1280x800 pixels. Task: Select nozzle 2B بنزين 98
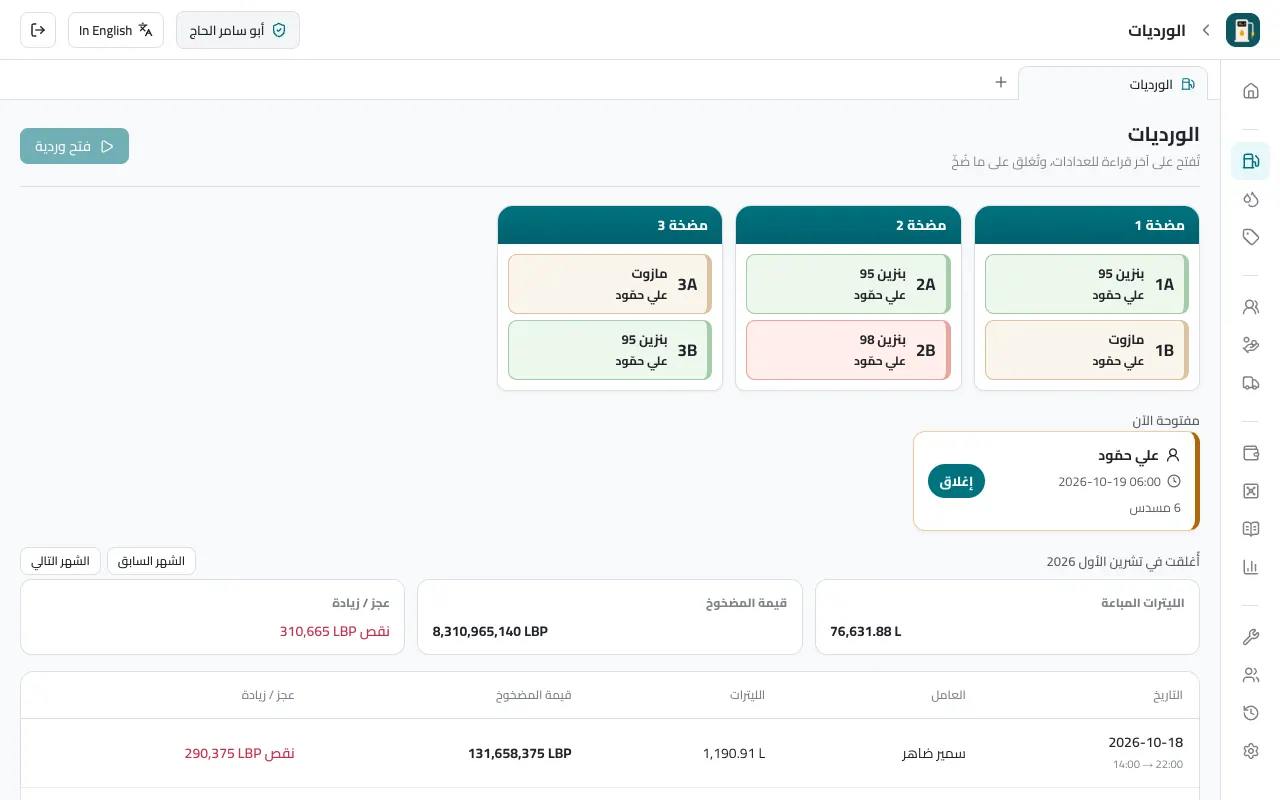coord(848,350)
